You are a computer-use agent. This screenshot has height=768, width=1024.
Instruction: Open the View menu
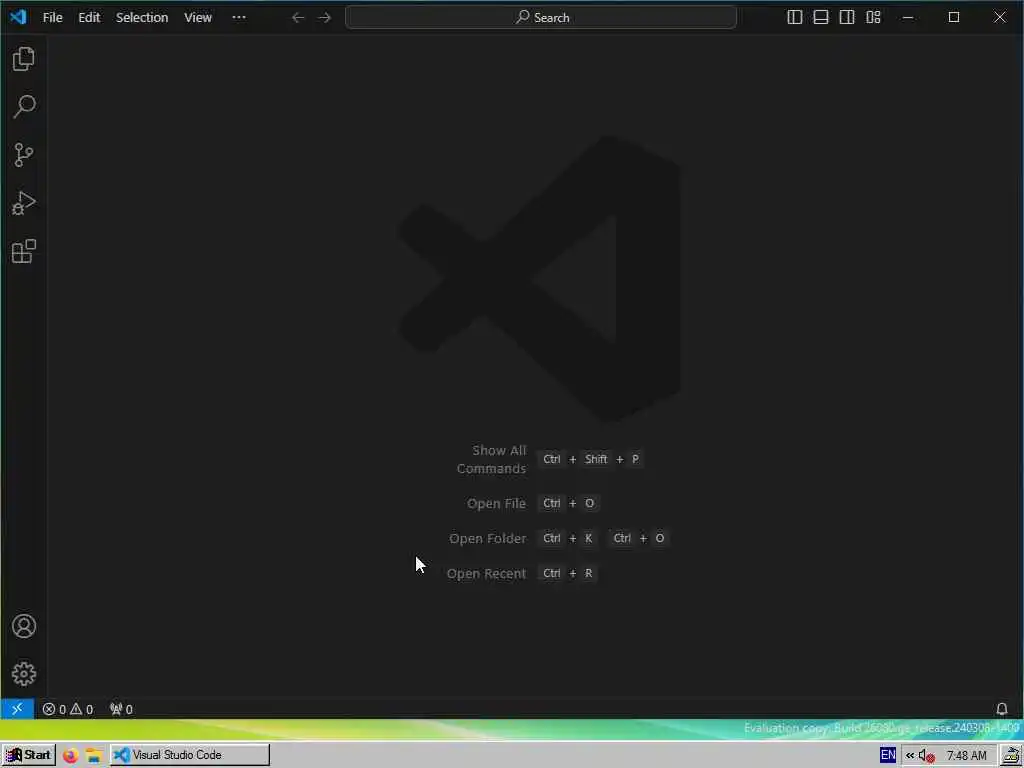coord(197,18)
